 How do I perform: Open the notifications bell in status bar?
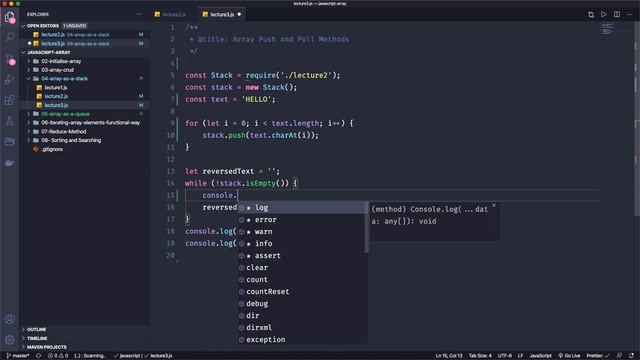click(632, 356)
